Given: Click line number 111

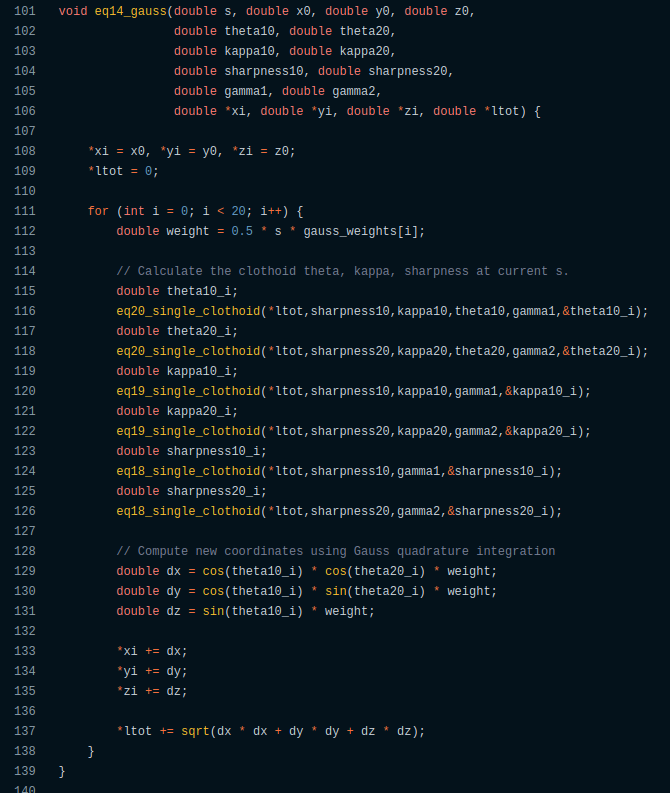Looking at the screenshot, I should (x=25, y=211).
